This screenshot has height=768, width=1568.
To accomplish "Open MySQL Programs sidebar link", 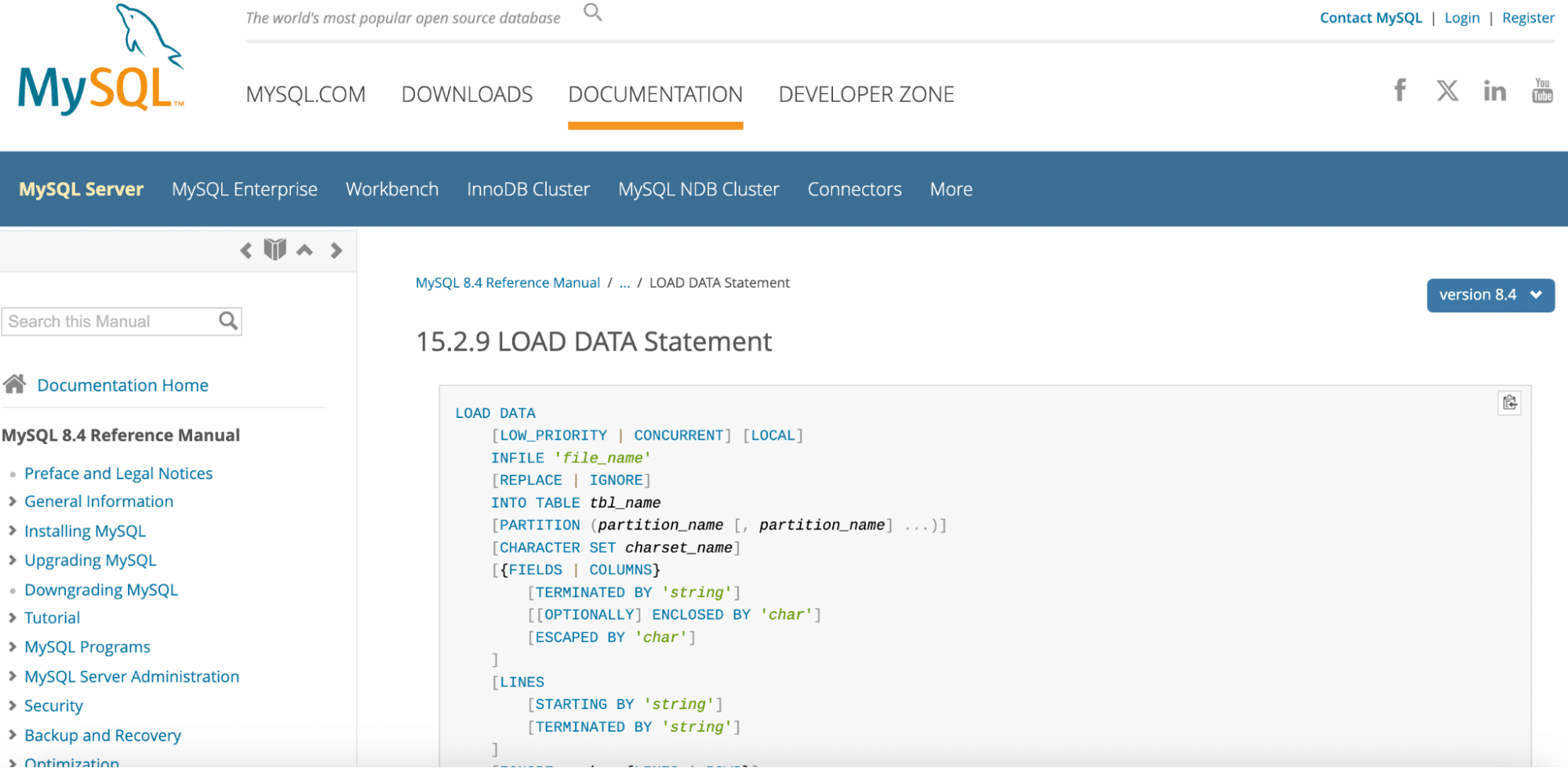I will coord(87,647).
